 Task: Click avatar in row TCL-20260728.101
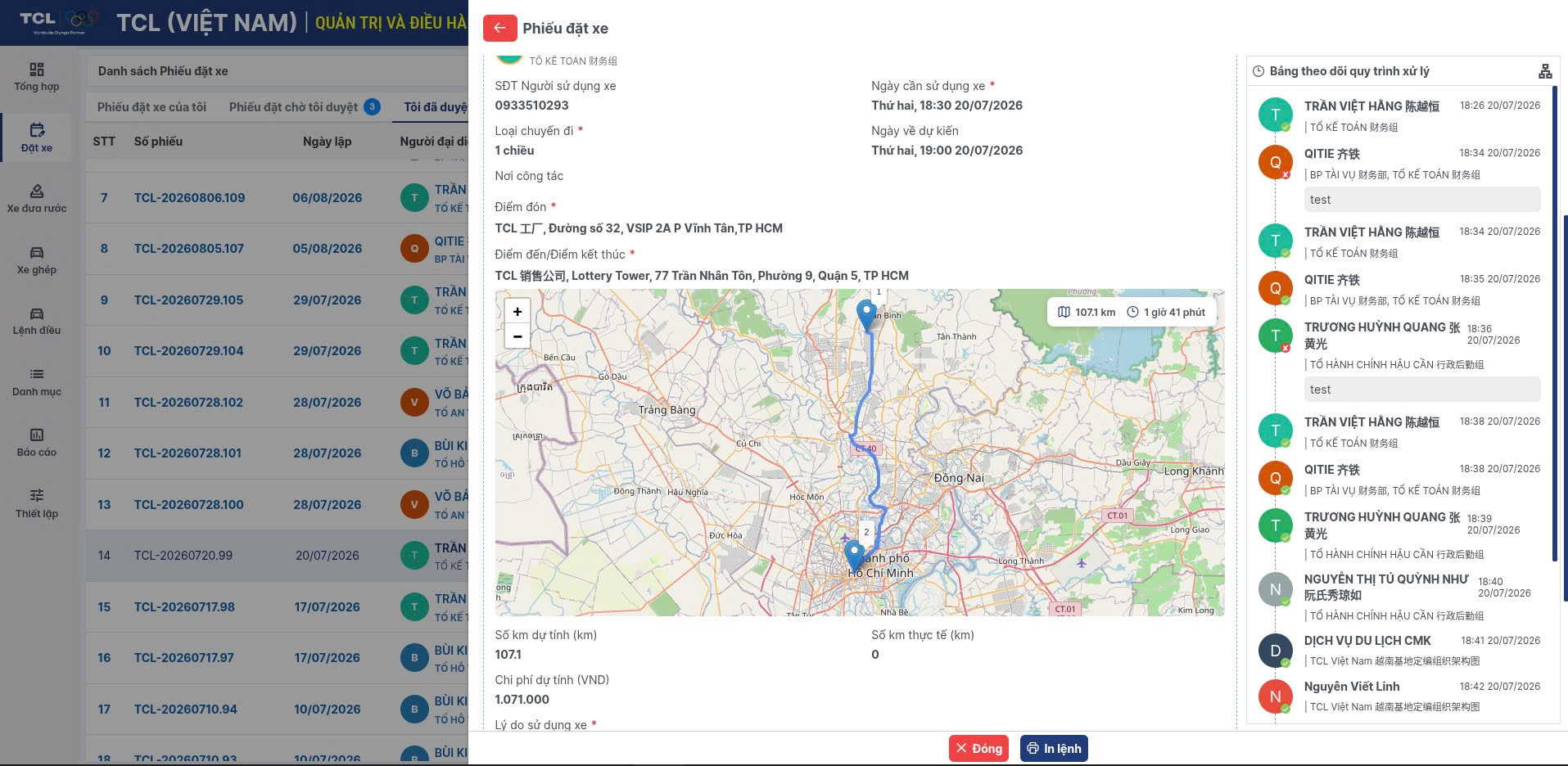point(414,453)
